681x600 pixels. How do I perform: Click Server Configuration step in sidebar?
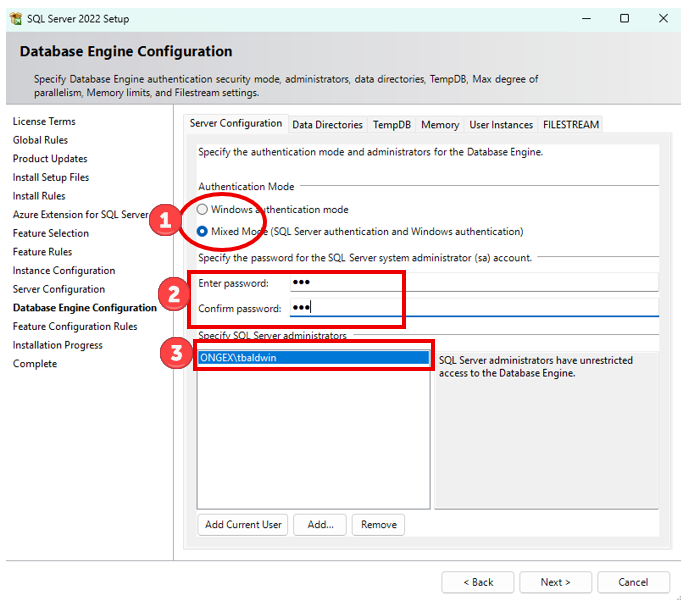[x=59, y=289]
